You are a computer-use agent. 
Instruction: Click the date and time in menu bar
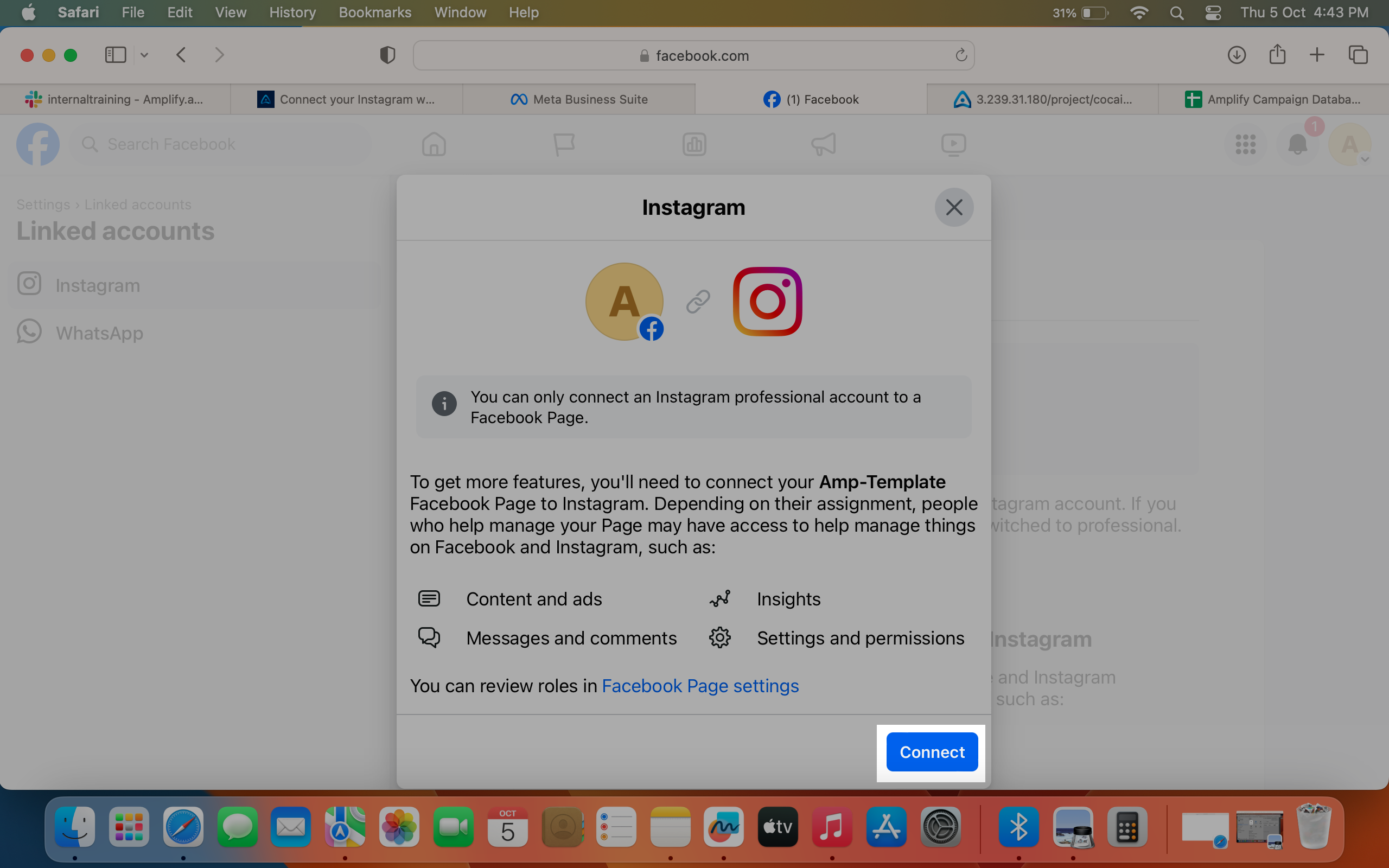pyautogui.click(x=1304, y=12)
